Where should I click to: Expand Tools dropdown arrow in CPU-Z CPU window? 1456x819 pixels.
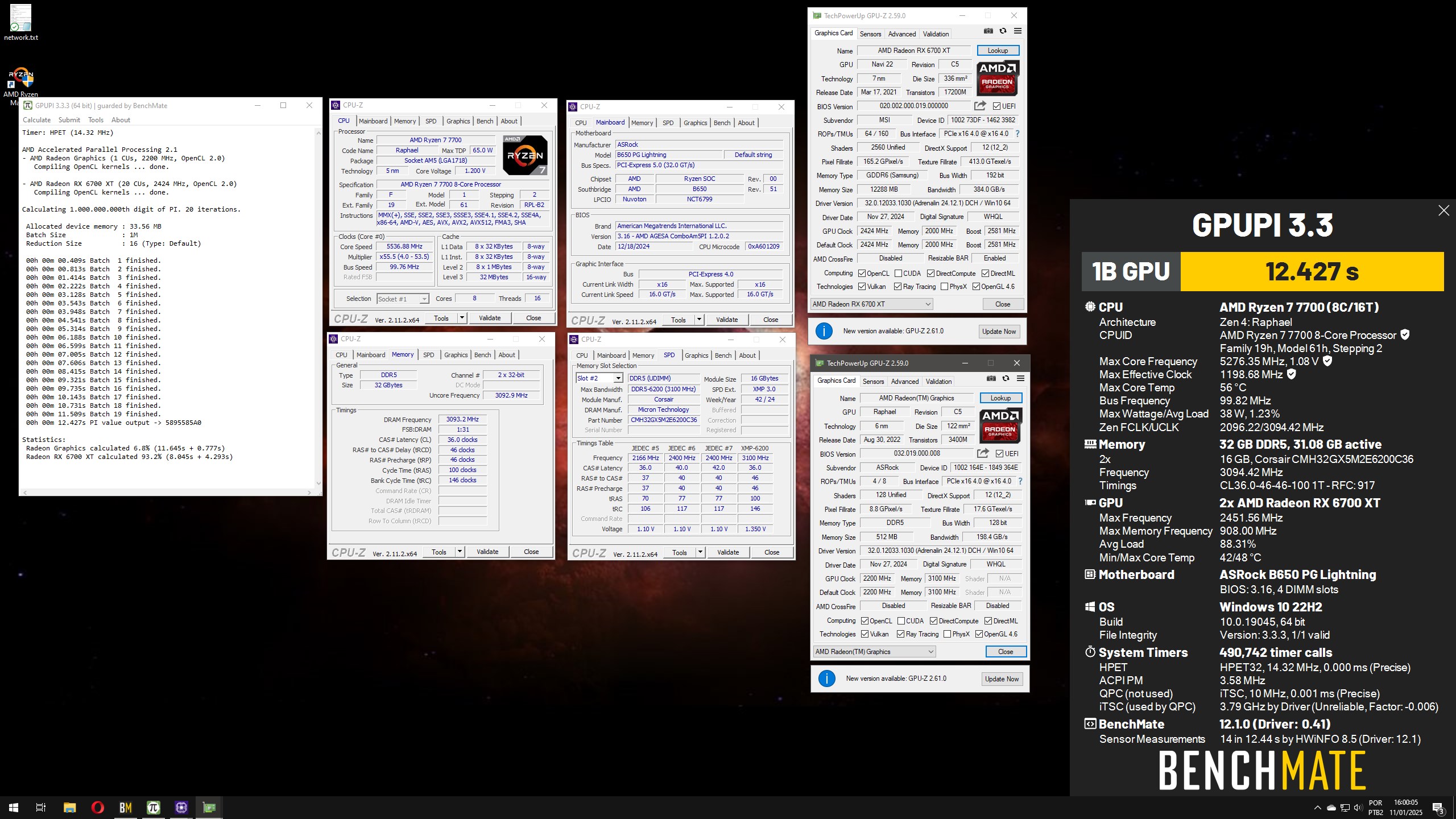[462, 318]
